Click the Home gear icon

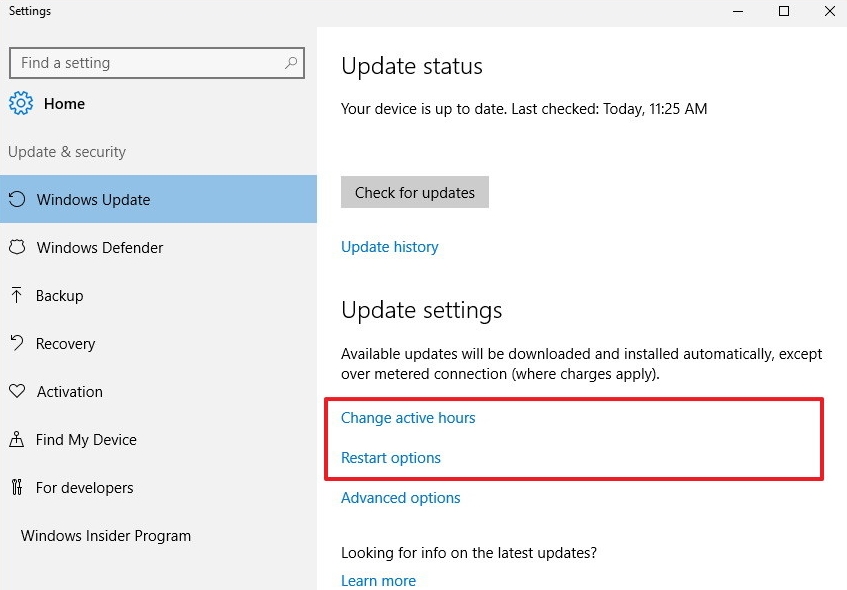click(x=20, y=103)
